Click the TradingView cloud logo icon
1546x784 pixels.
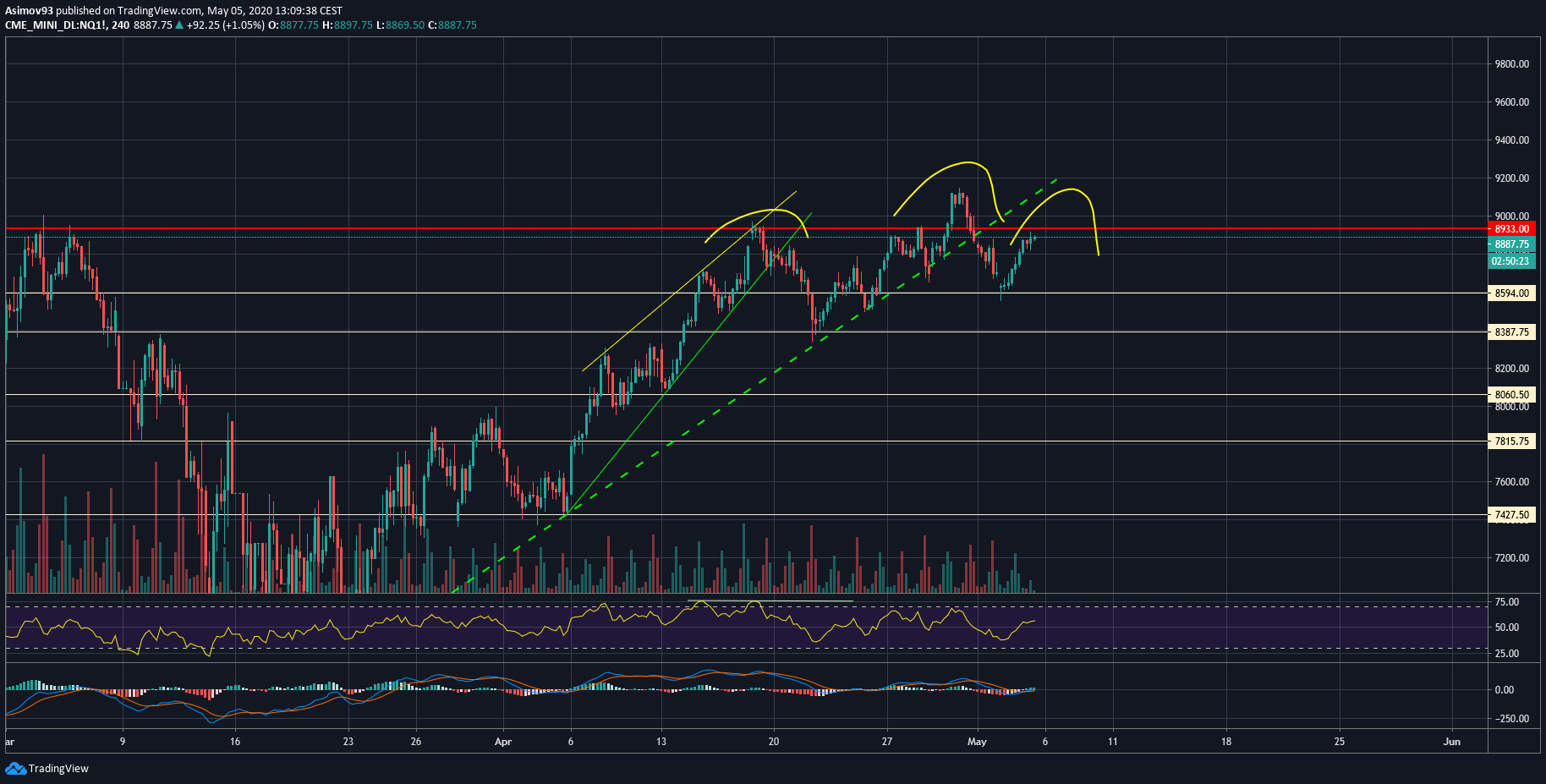click(15, 768)
